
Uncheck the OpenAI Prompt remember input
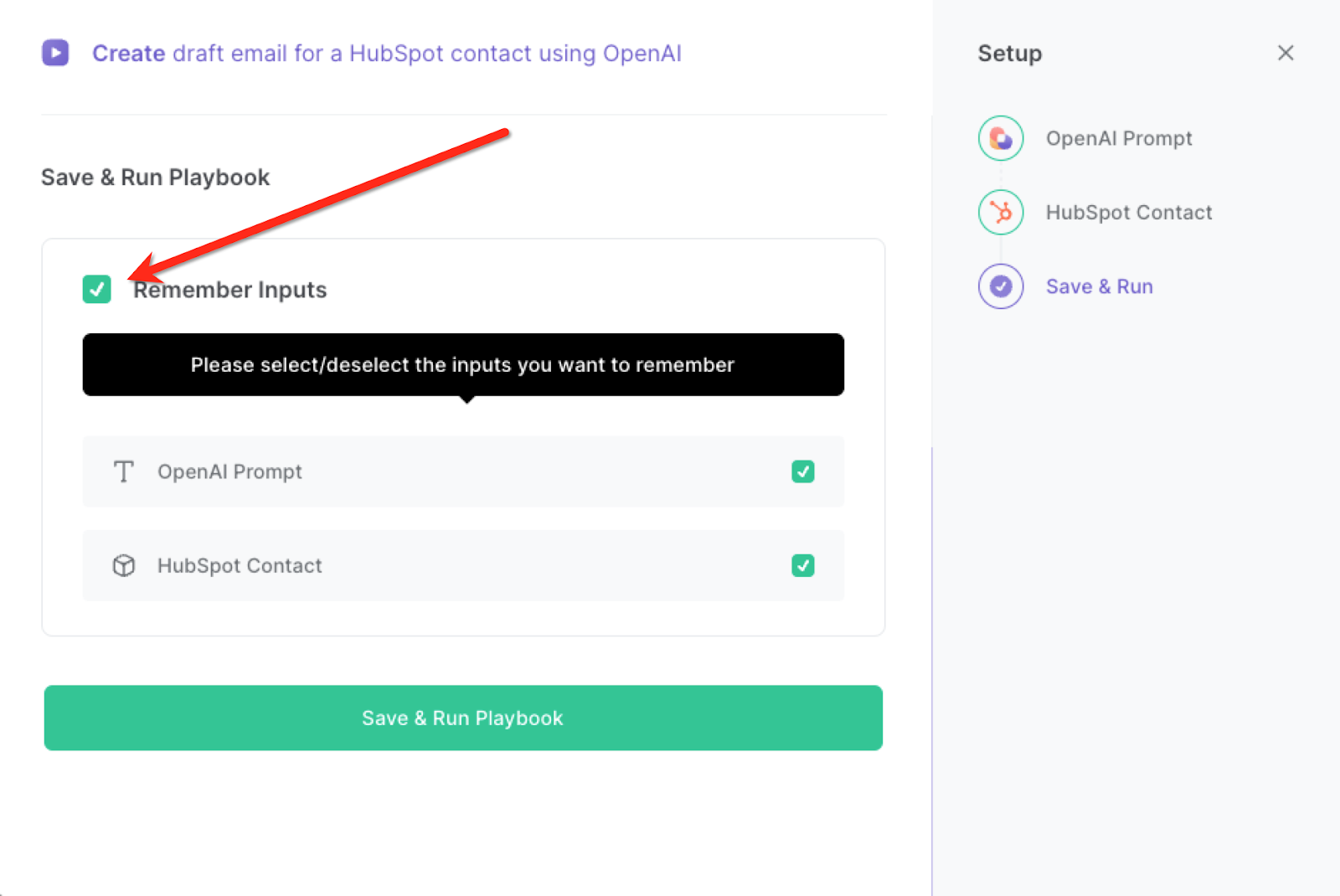pos(802,471)
